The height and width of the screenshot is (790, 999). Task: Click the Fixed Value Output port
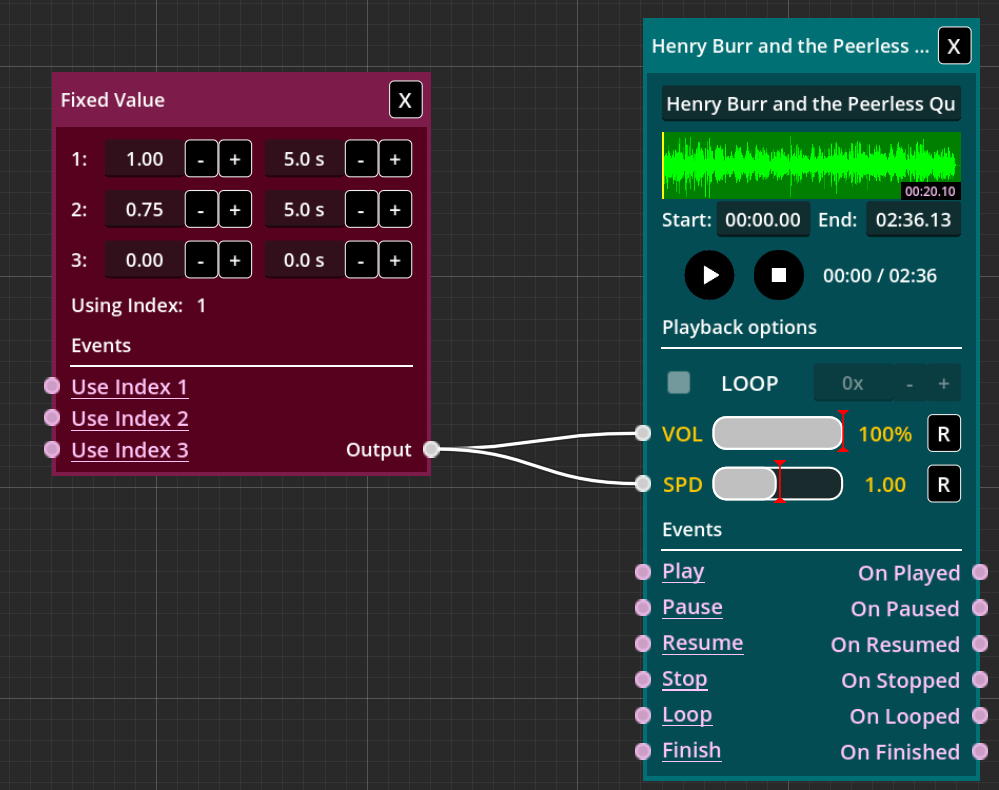[431, 450]
